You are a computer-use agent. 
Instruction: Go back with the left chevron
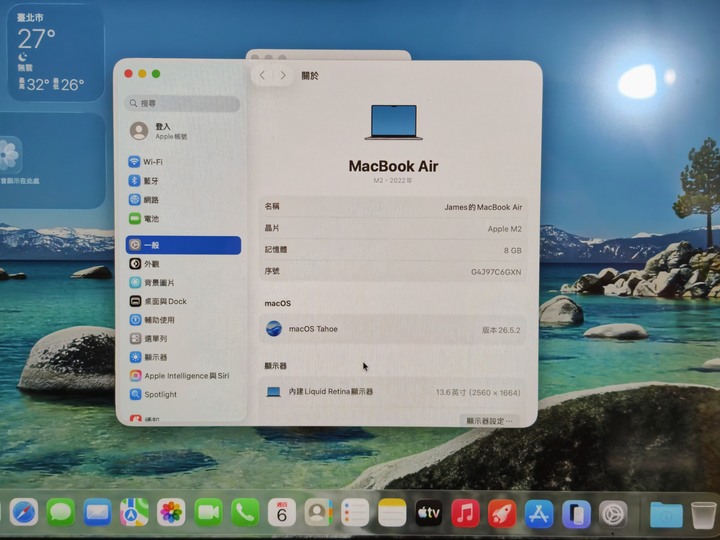(262, 75)
